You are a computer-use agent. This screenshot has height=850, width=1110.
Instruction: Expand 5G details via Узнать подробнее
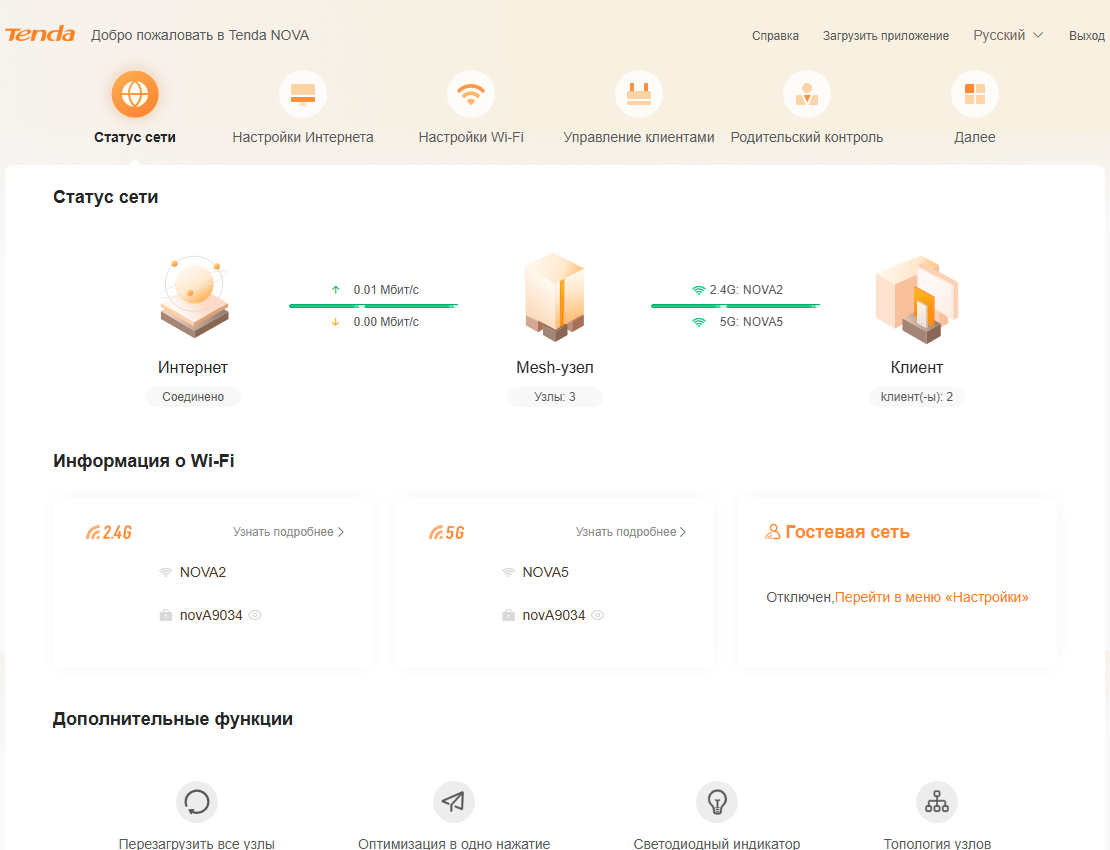631,532
